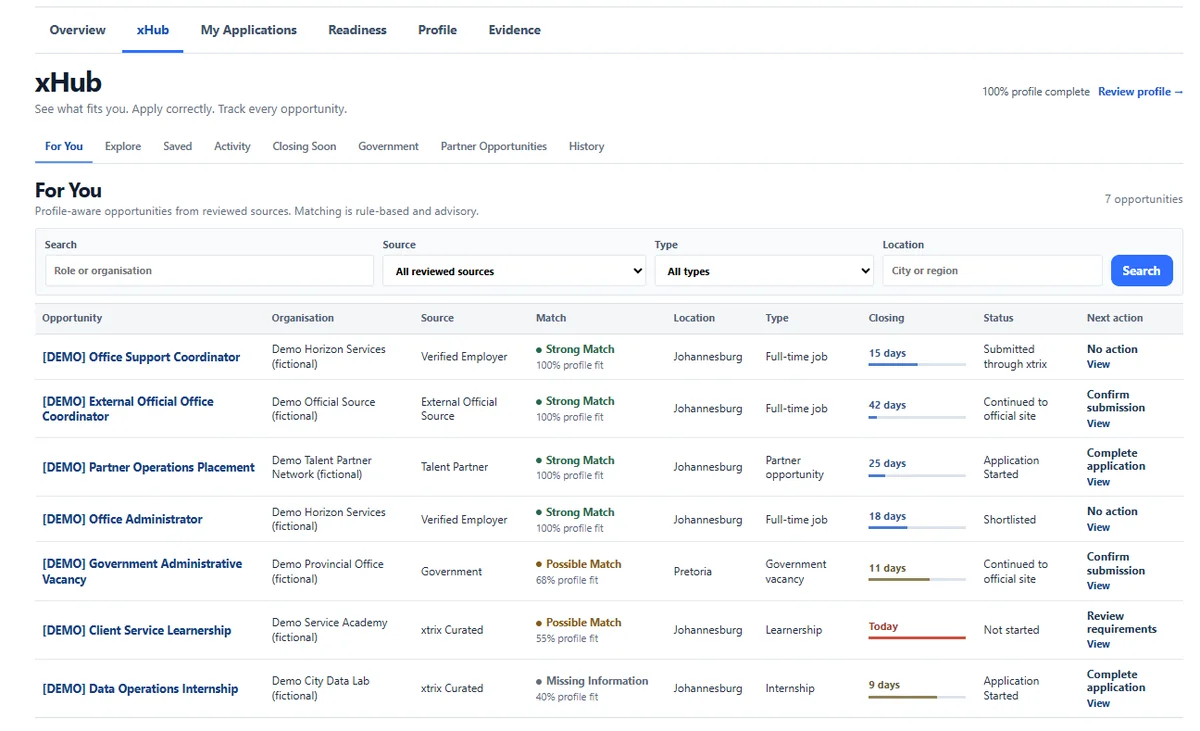Image resolution: width=1200 pixels, height=731 pixels.
Task: Open the Readiness tab
Action: tap(357, 30)
